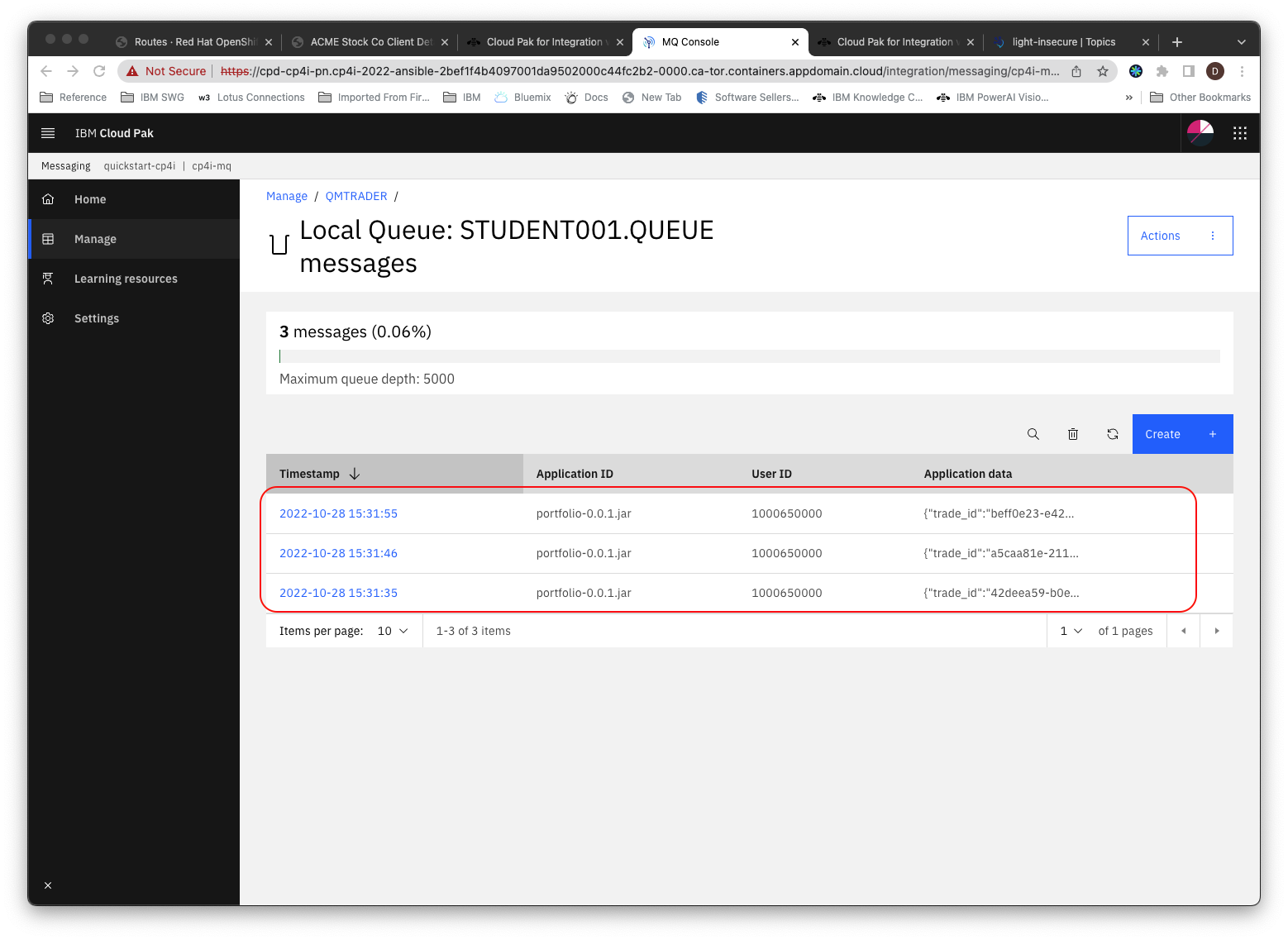Open message 2022-10-28 15:31:46
Image resolution: width=1288 pixels, height=940 pixels.
[338, 553]
